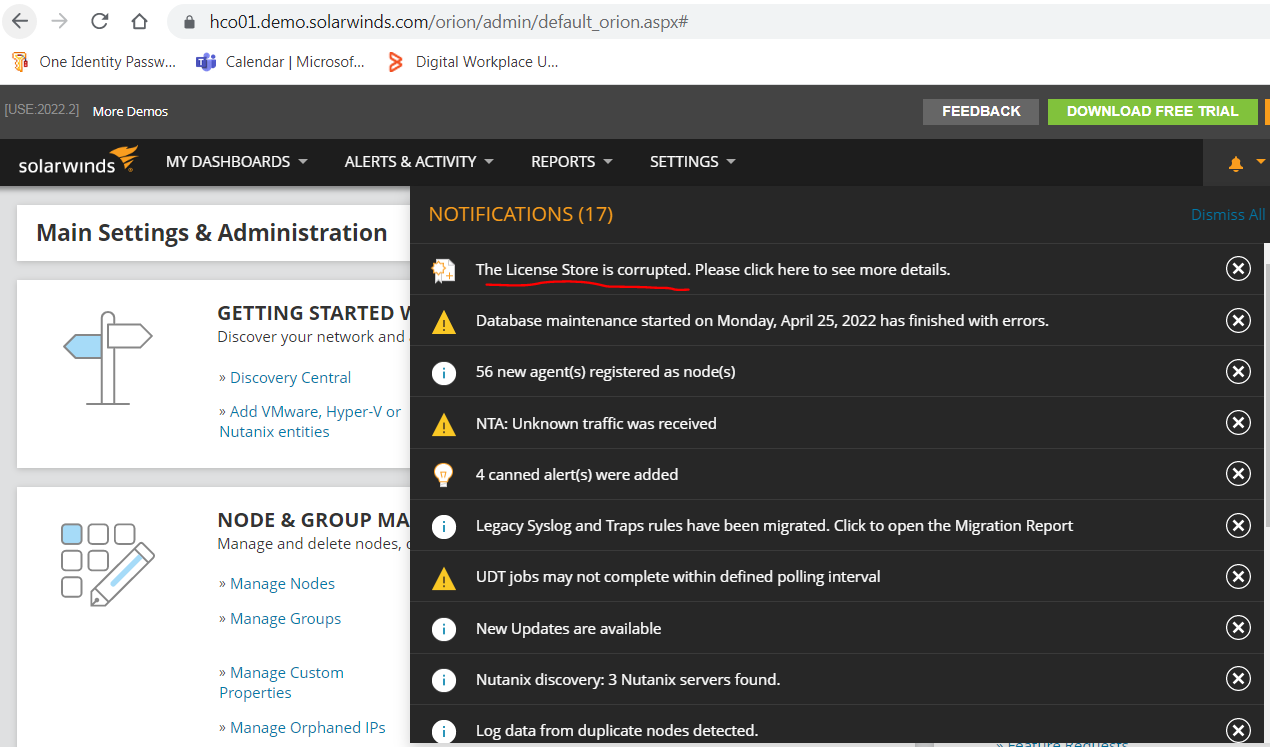
Task: Click Dismiss All notifications
Action: 1228,215
